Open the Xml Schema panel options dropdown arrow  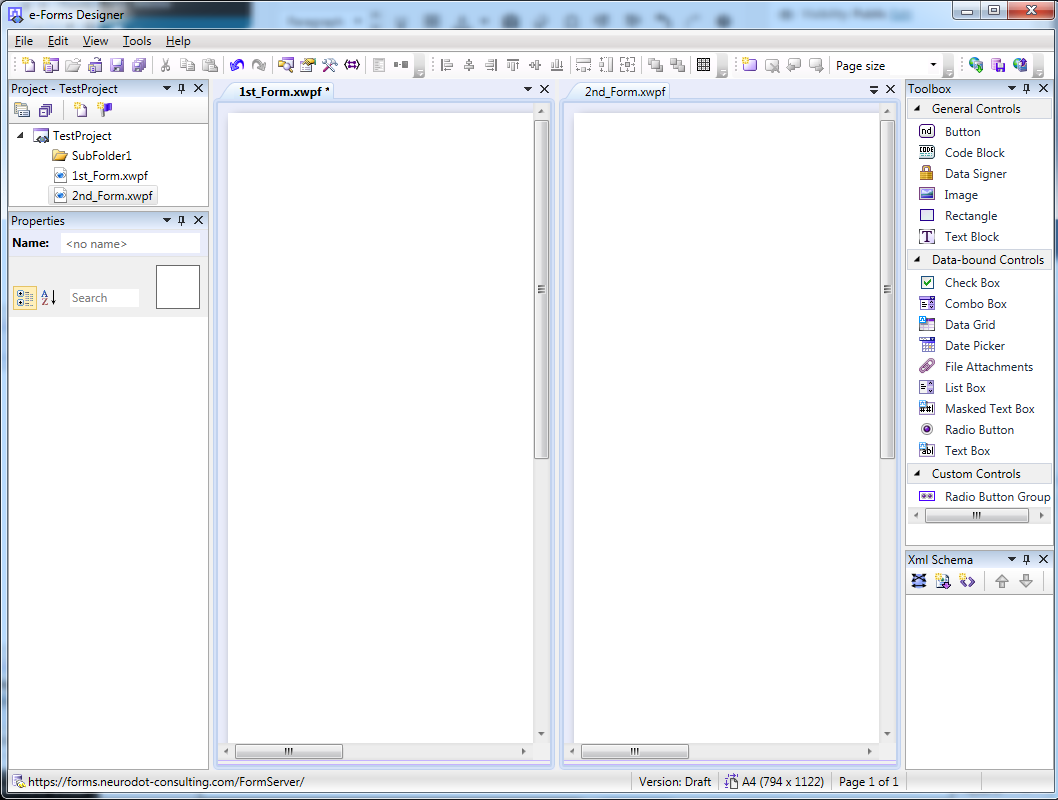point(1011,559)
